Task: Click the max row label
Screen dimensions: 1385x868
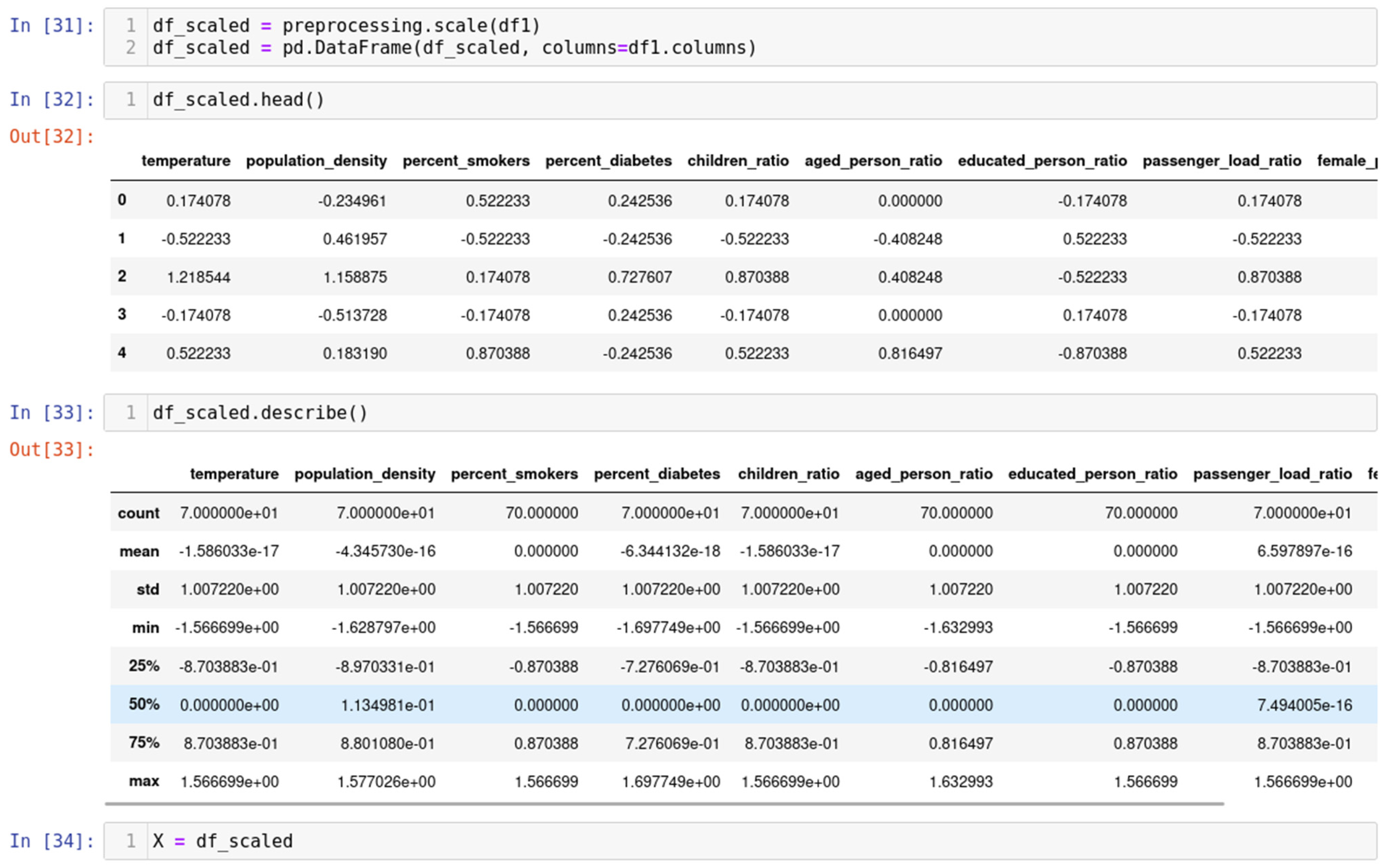Action: point(143,781)
